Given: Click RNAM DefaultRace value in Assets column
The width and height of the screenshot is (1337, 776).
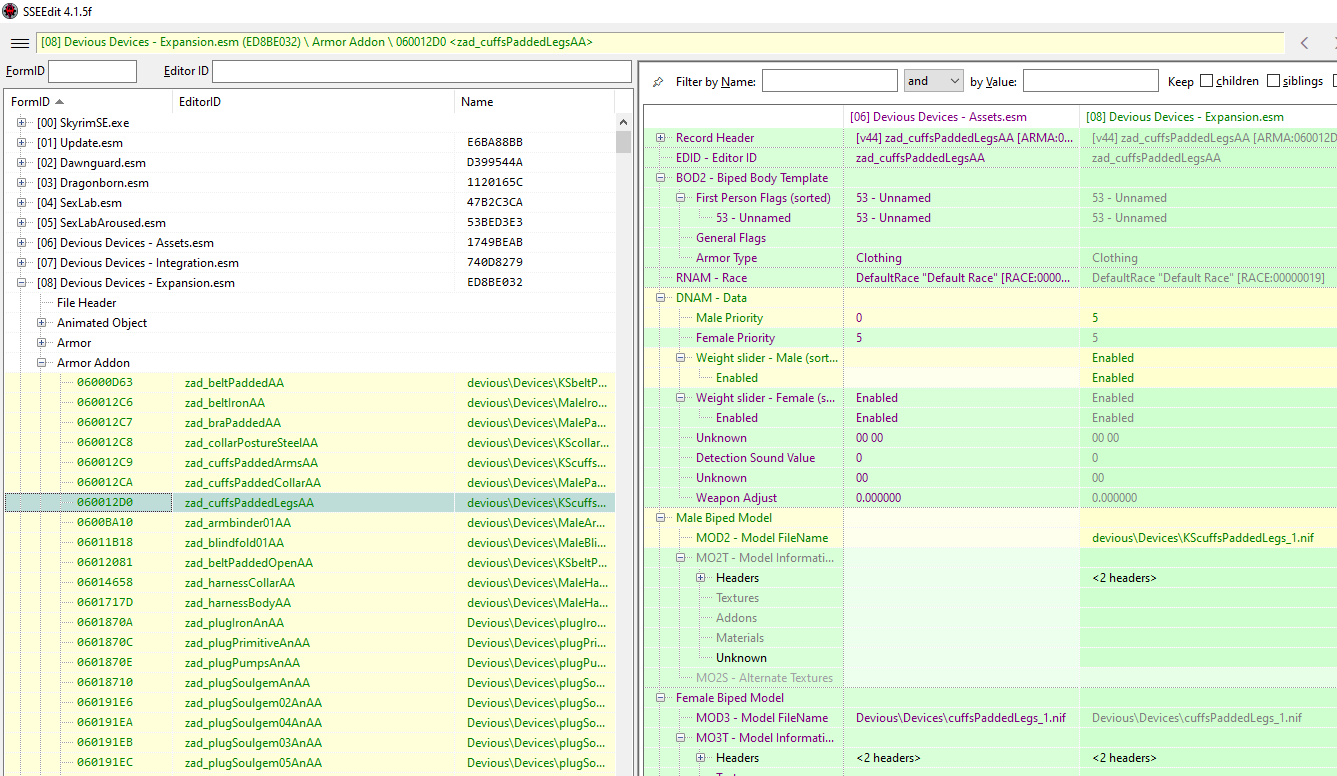Looking at the screenshot, I should tap(962, 278).
